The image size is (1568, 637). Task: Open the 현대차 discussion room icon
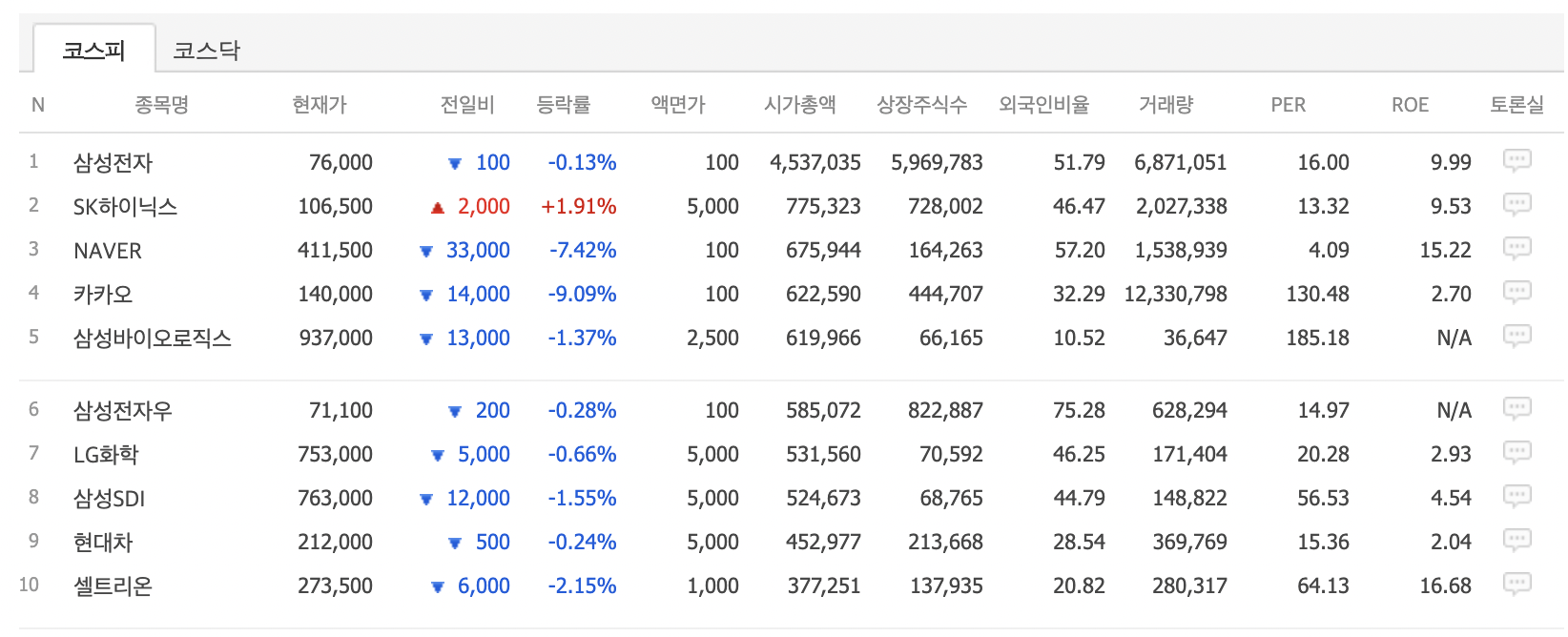1516,540
